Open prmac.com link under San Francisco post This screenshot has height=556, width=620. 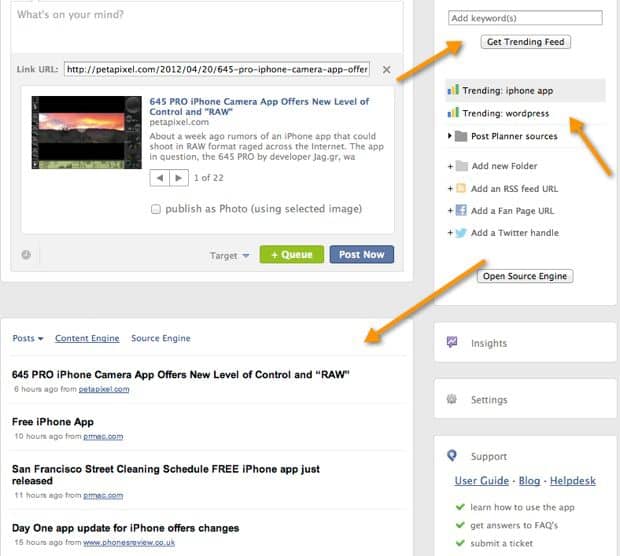103,495
